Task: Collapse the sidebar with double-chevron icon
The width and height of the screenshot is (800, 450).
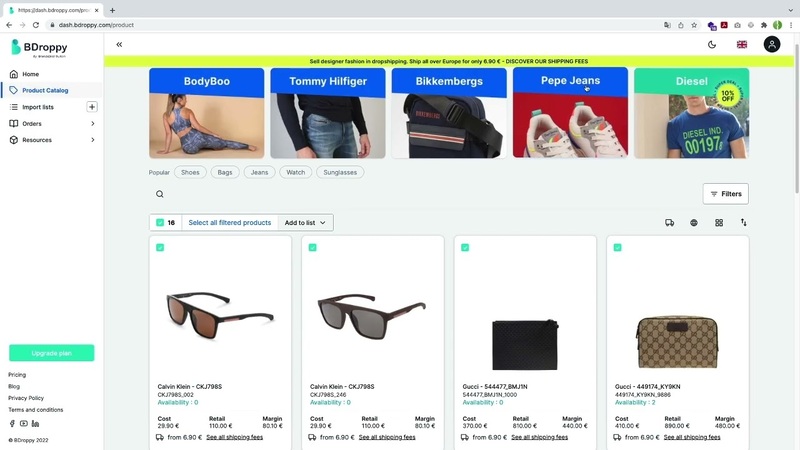Action: pyautogui.click(x=119, y=44)
